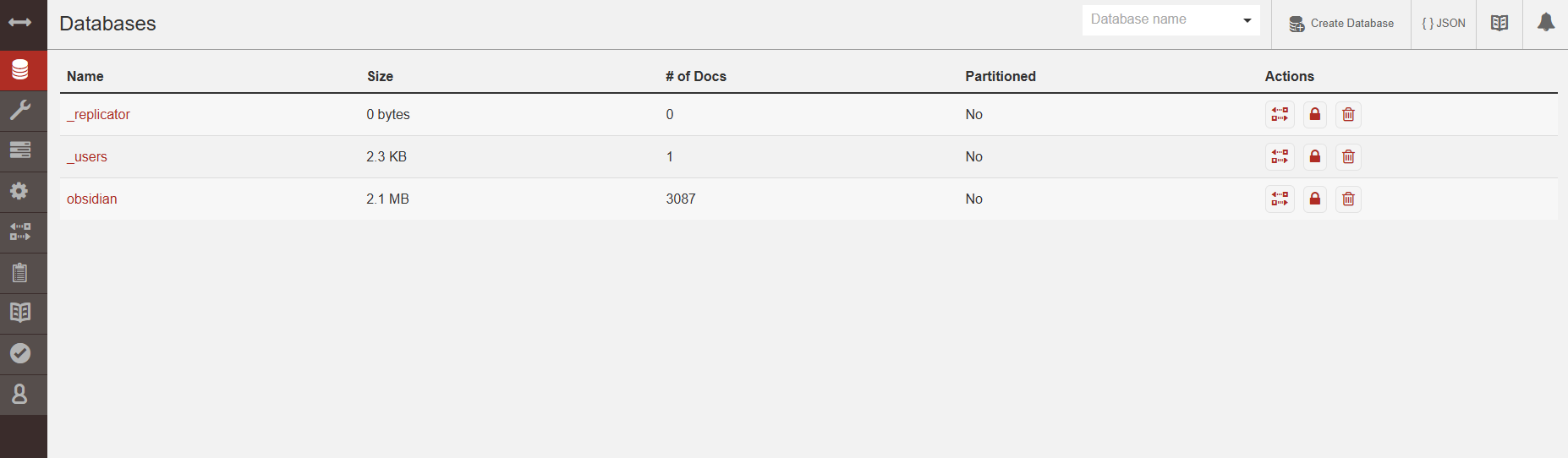The height and width of the screenshot is (458, 1568).
Task: Open Replication icon in the sidebar
Action: pos(20,232)
